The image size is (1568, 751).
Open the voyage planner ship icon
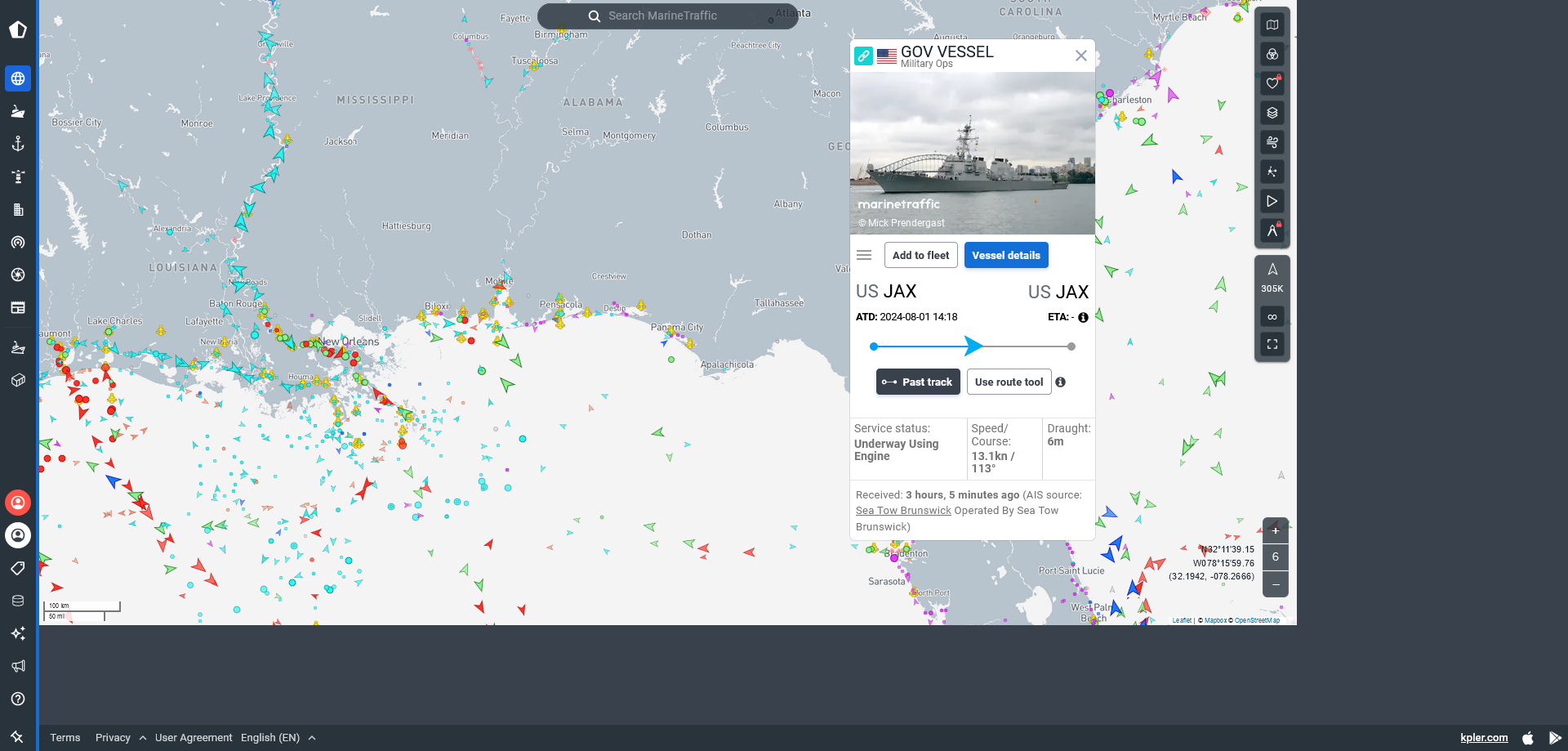point(18,347)
